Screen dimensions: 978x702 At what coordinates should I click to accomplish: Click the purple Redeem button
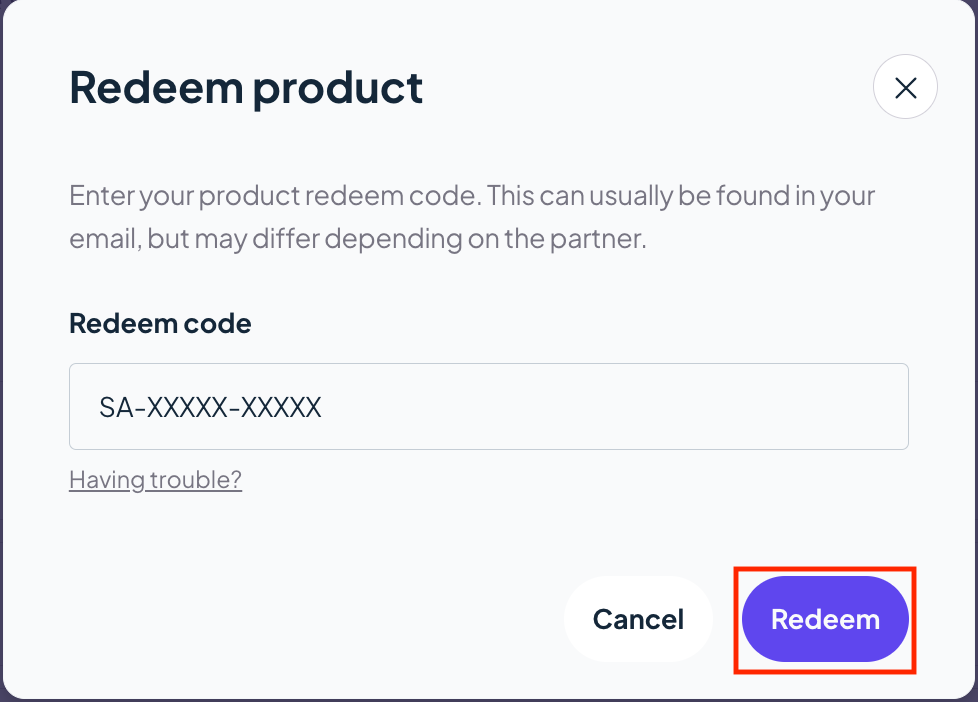[825, 619]
